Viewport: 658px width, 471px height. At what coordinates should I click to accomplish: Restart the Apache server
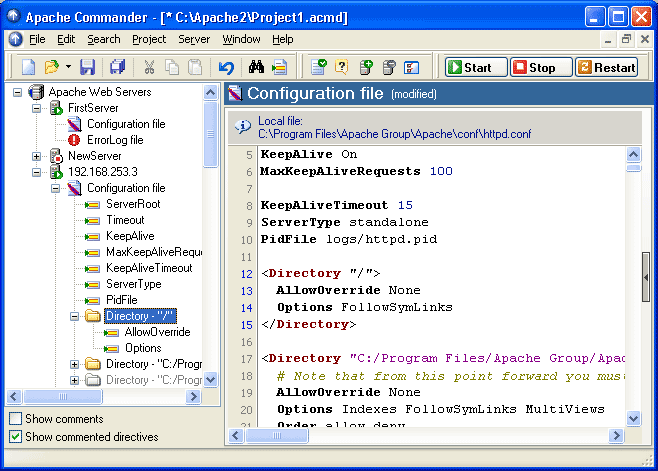pyautogui.click(x=607, y=67)
